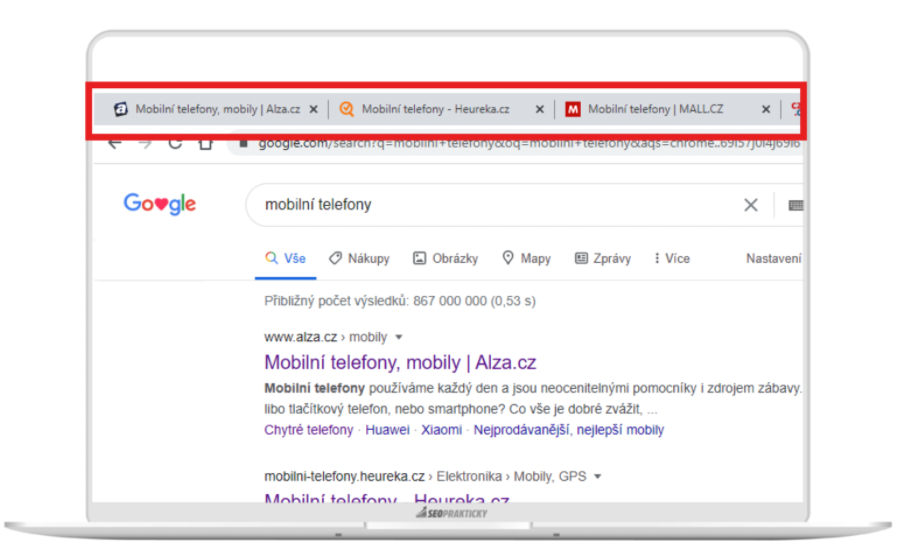Select the Vše results tab
The image size is (898, 546).
[x=285, y=258]
